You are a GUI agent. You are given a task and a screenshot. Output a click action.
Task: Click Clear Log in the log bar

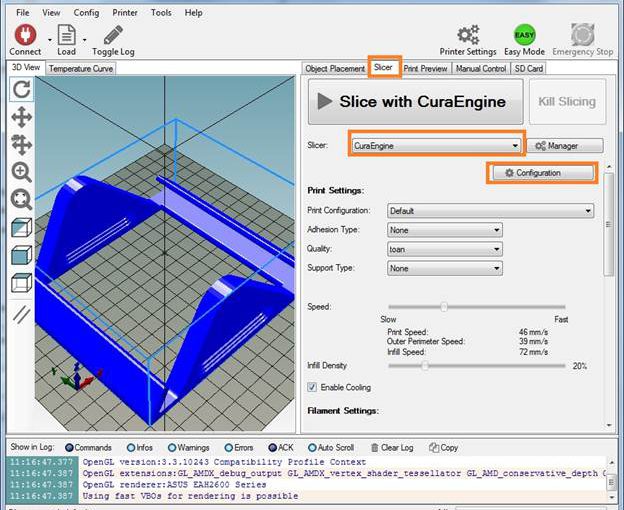click(395, 447)
